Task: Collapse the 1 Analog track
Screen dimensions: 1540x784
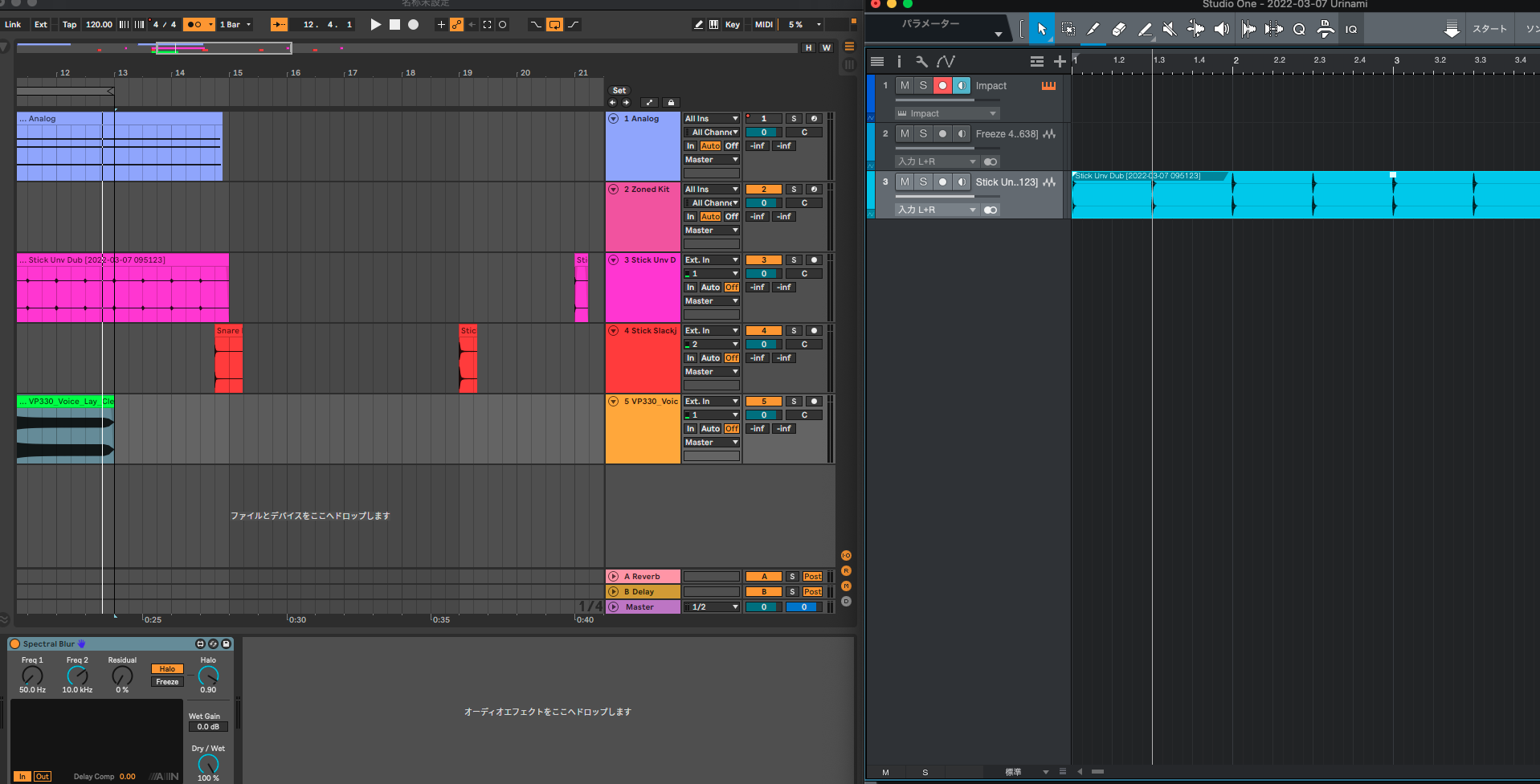Action: point(614,119)
